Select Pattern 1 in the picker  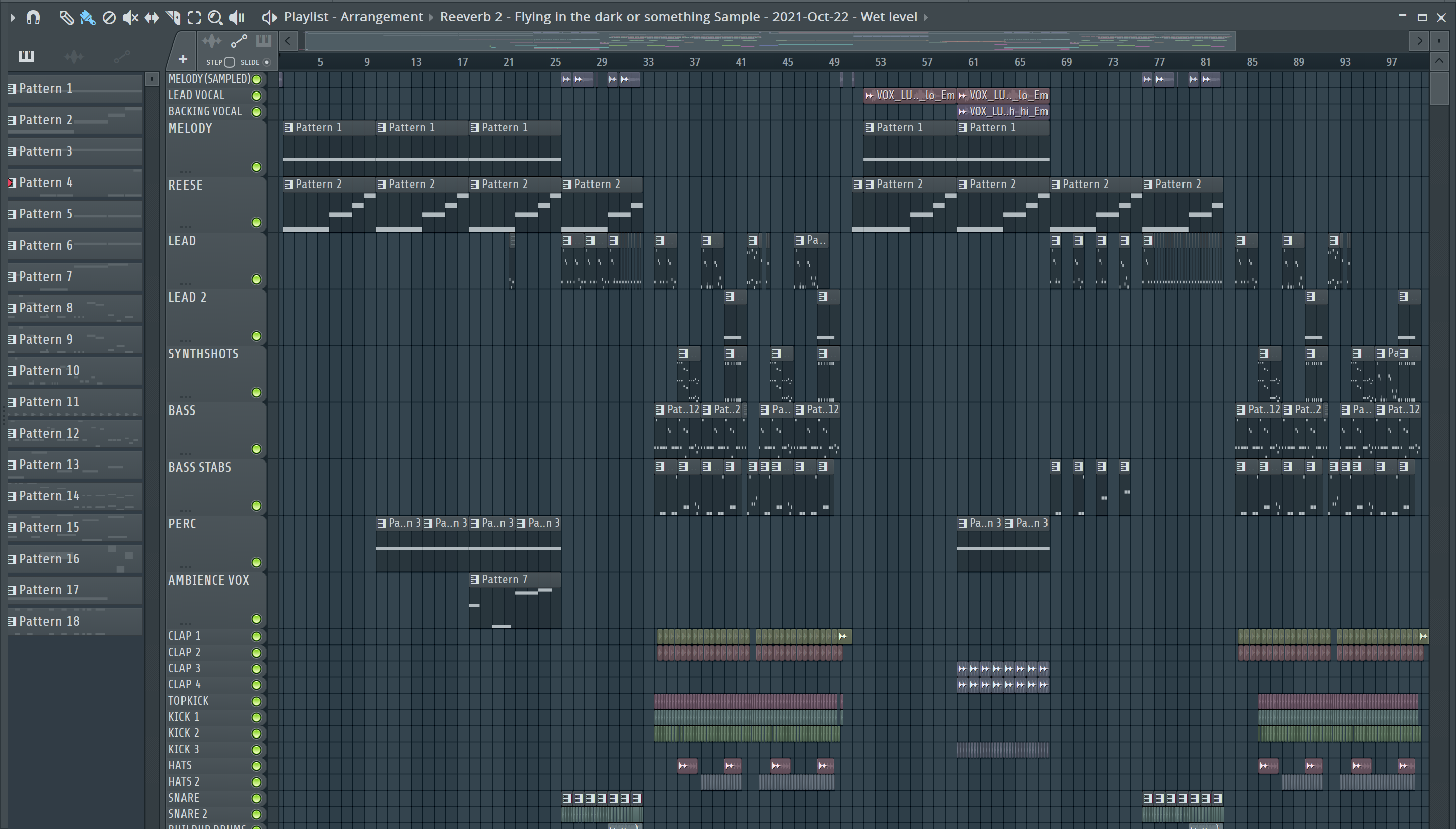tap(75, 88)
